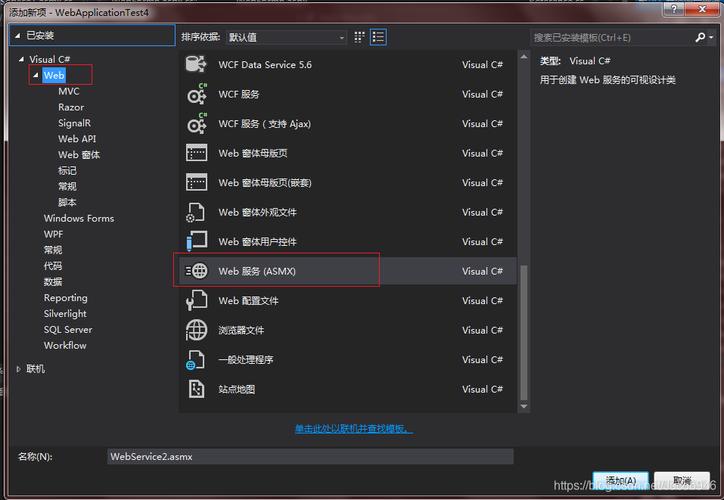Click the template list scrollbar thumb

[x=524, y=332]
